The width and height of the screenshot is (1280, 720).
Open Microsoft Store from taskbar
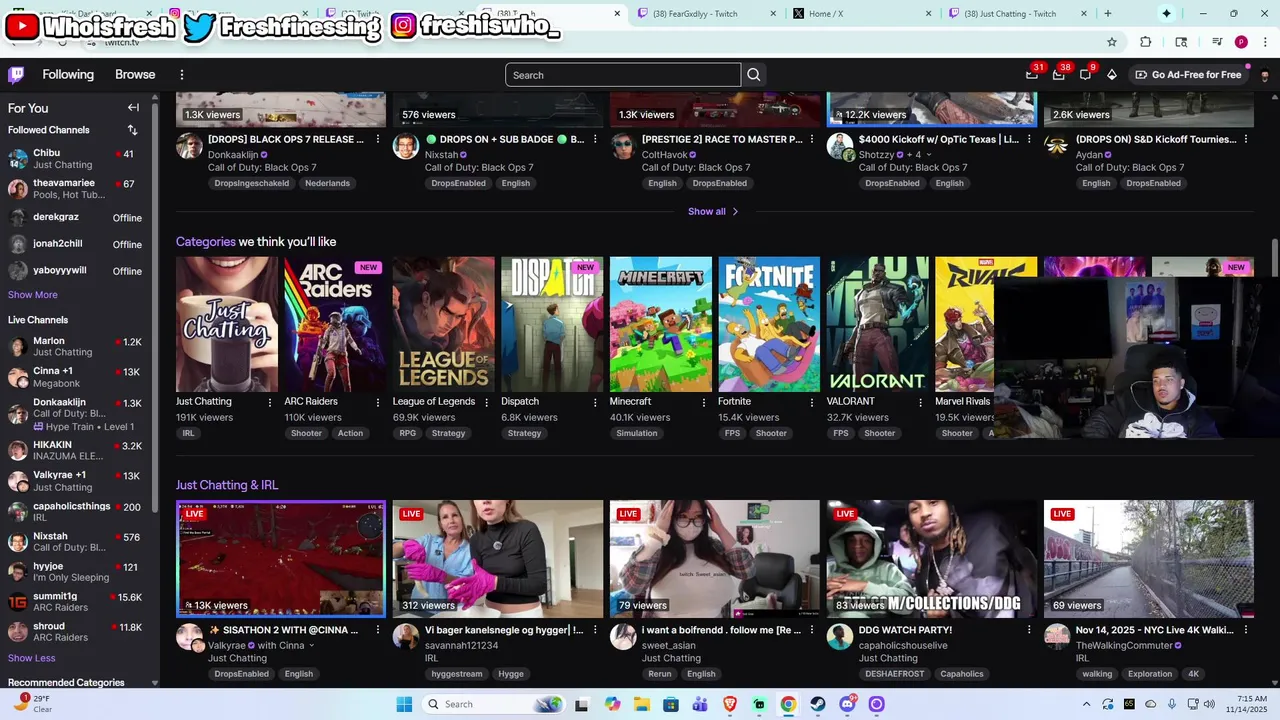point(671,704)
